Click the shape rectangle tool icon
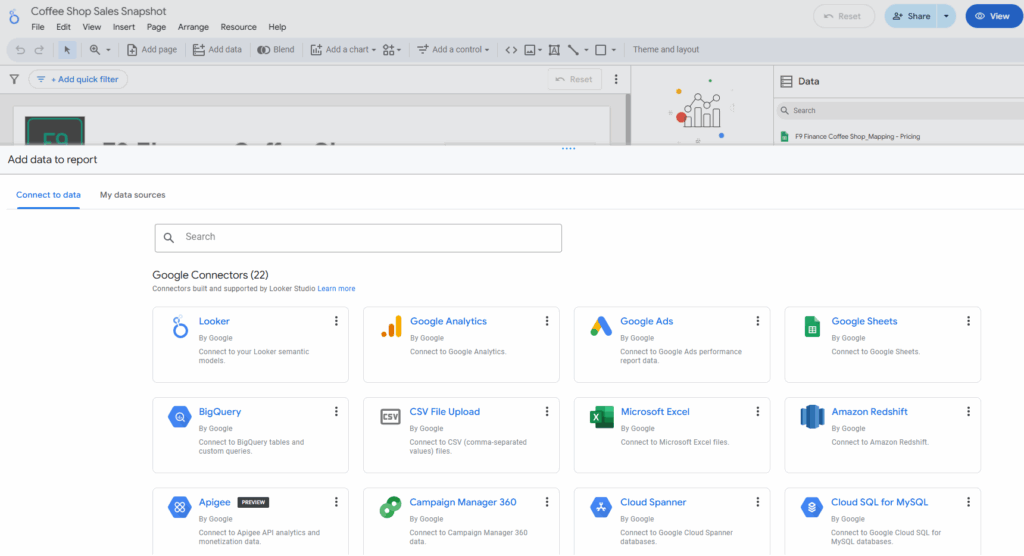The width and height of the screenshot is (1024, 556). coord(601,50)
